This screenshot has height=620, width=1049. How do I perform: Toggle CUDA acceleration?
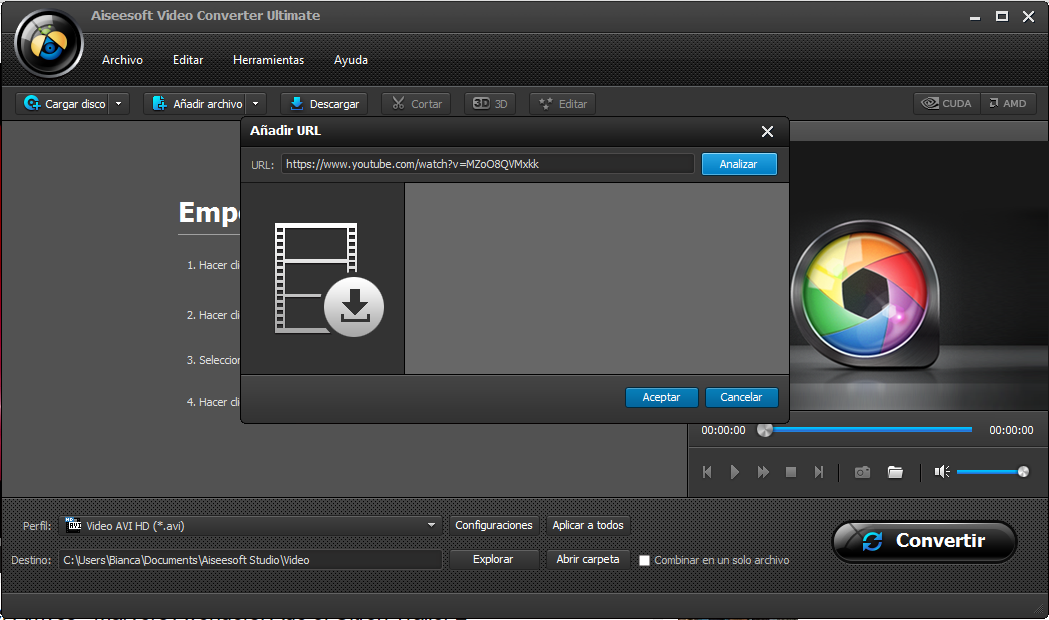pyautogui.click(x=947, y=104)
